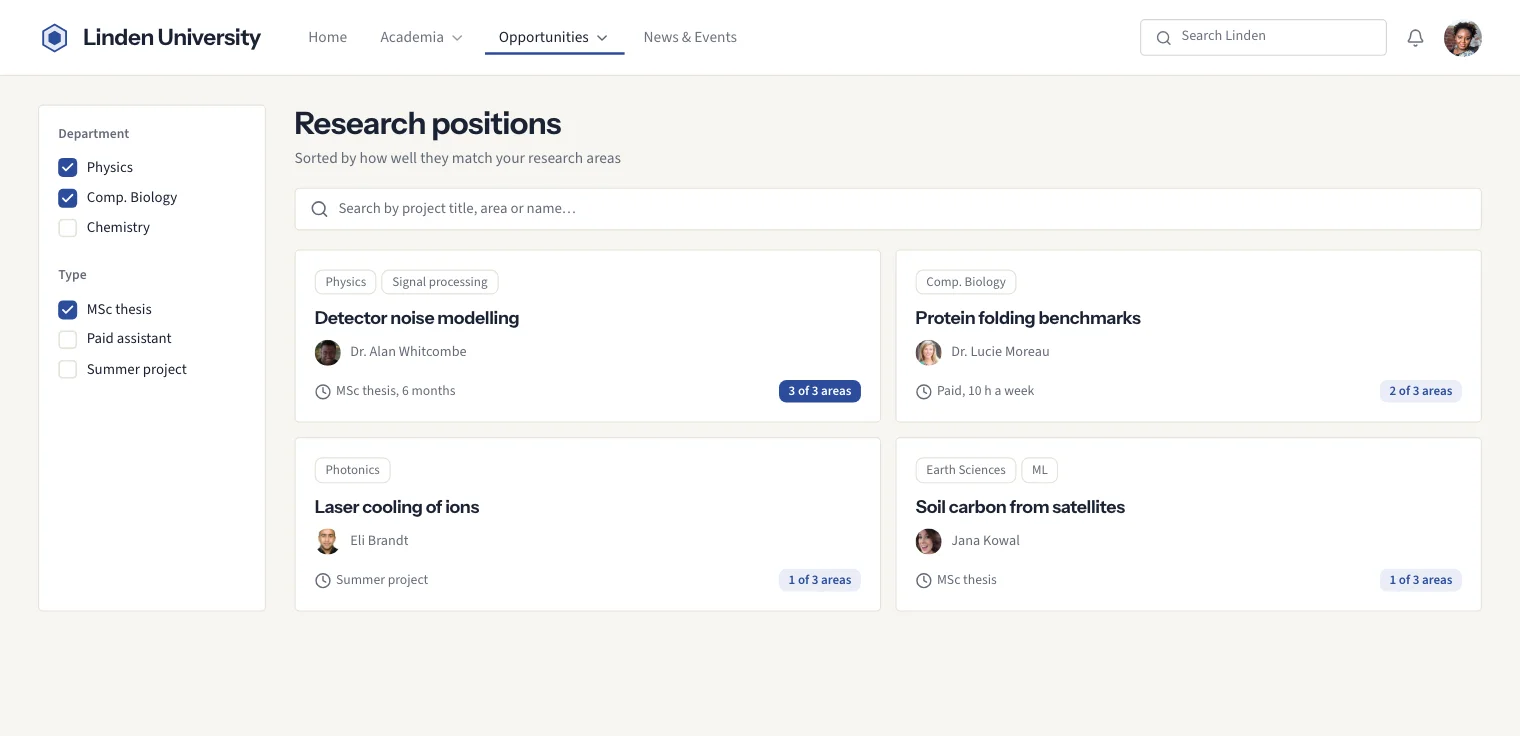Click the name Jana Kowal
This screenshot has width=1520, height=736.
click(x=986, y=541)
